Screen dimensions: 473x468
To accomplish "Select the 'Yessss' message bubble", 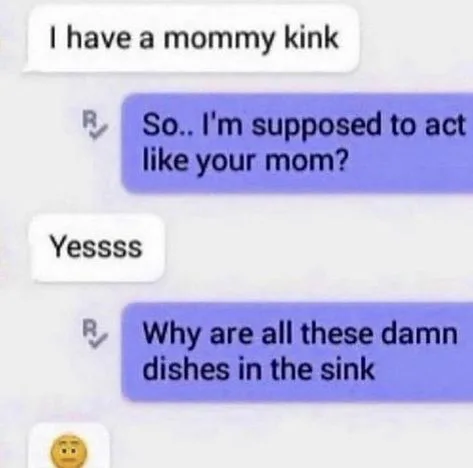I will tap(97, 248).
